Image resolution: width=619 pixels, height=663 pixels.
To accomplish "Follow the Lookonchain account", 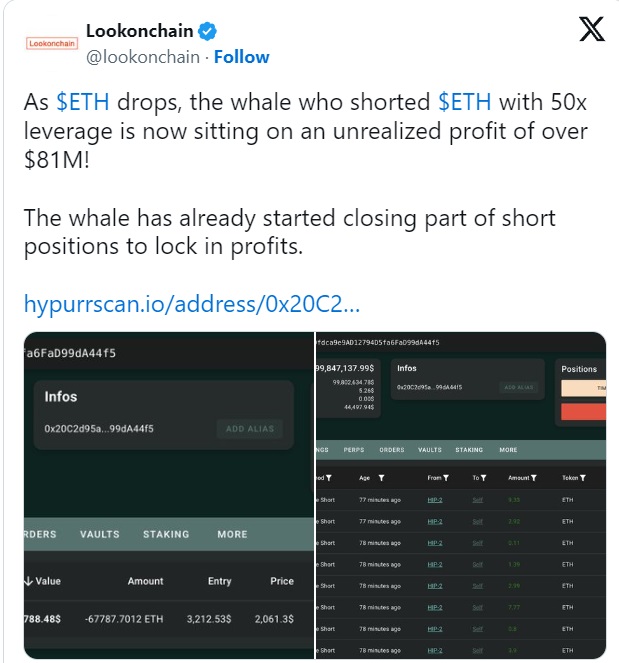I will [x=241, y=57].
